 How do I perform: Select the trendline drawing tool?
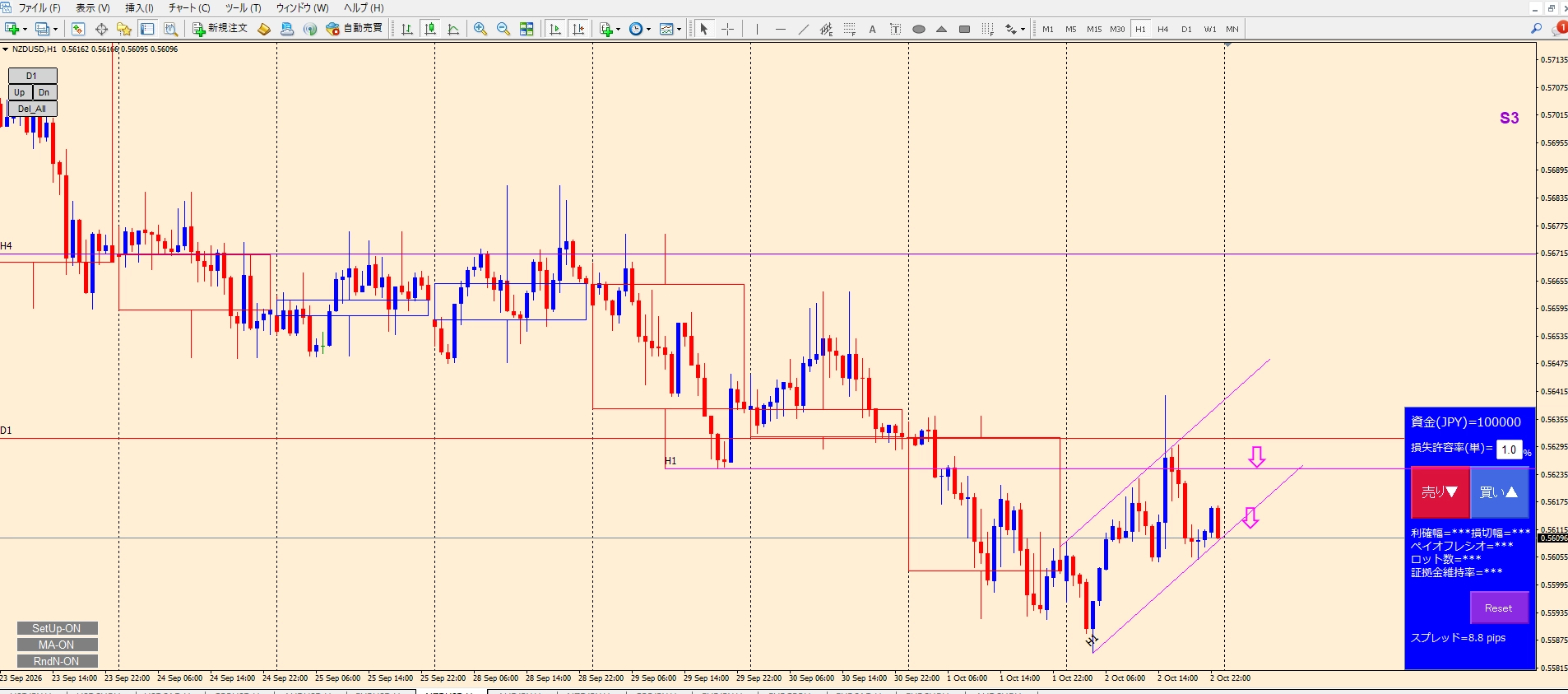click(803, 29)
